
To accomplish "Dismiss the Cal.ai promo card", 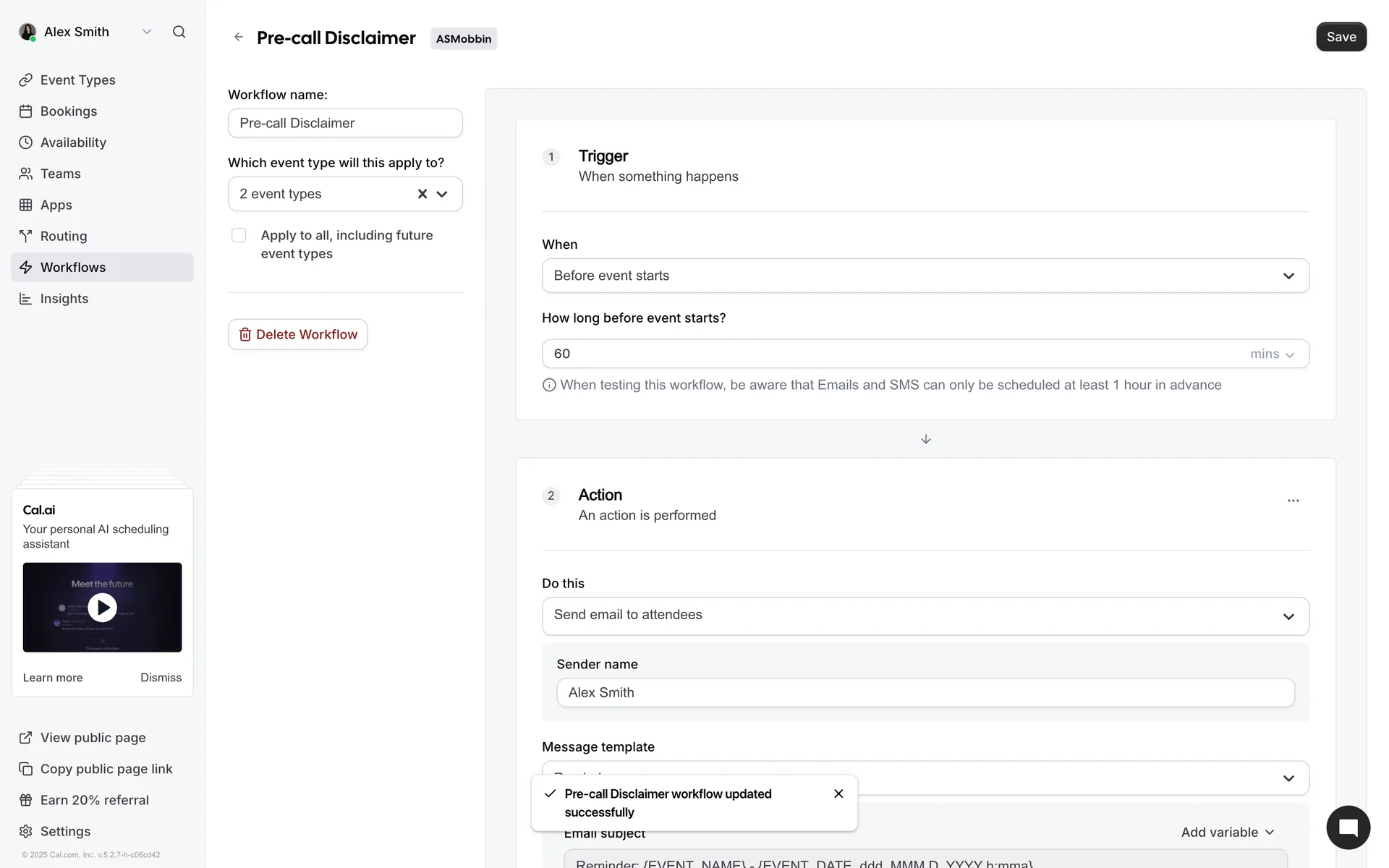I will pos(161,678).
